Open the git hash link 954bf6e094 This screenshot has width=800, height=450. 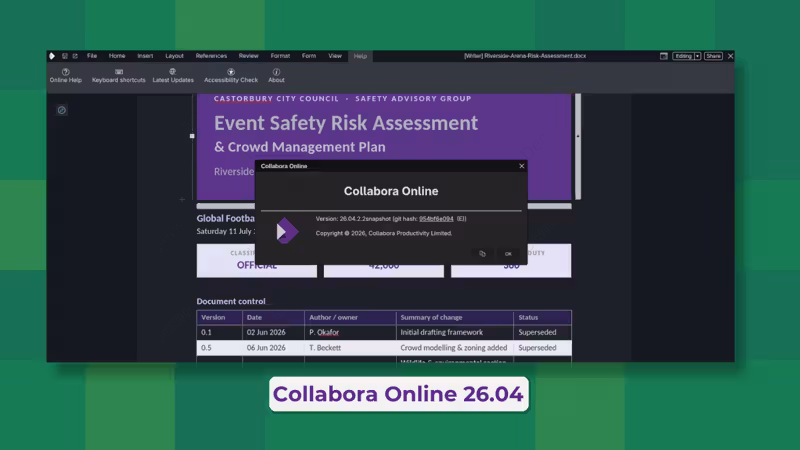click(436, 219)
